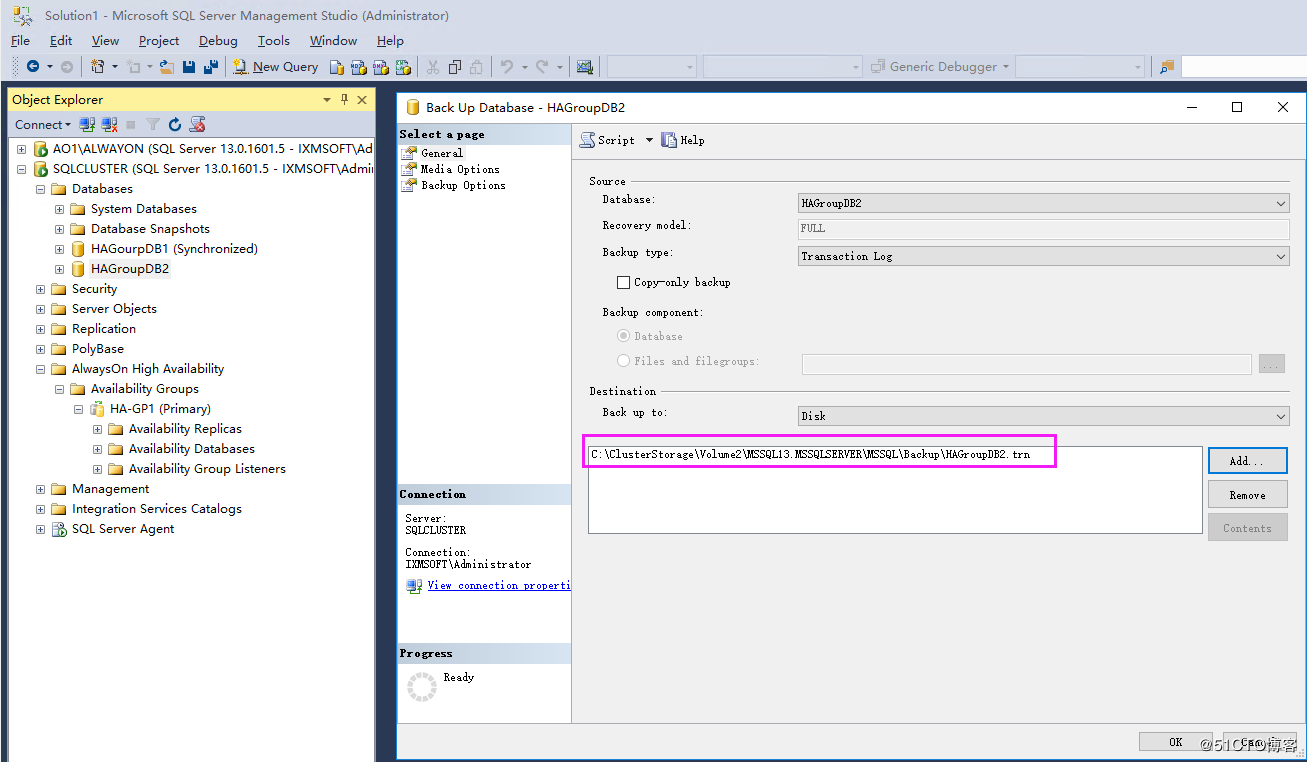
Task: Switch to the Media Options page
Action: click(x=460, y=169)
